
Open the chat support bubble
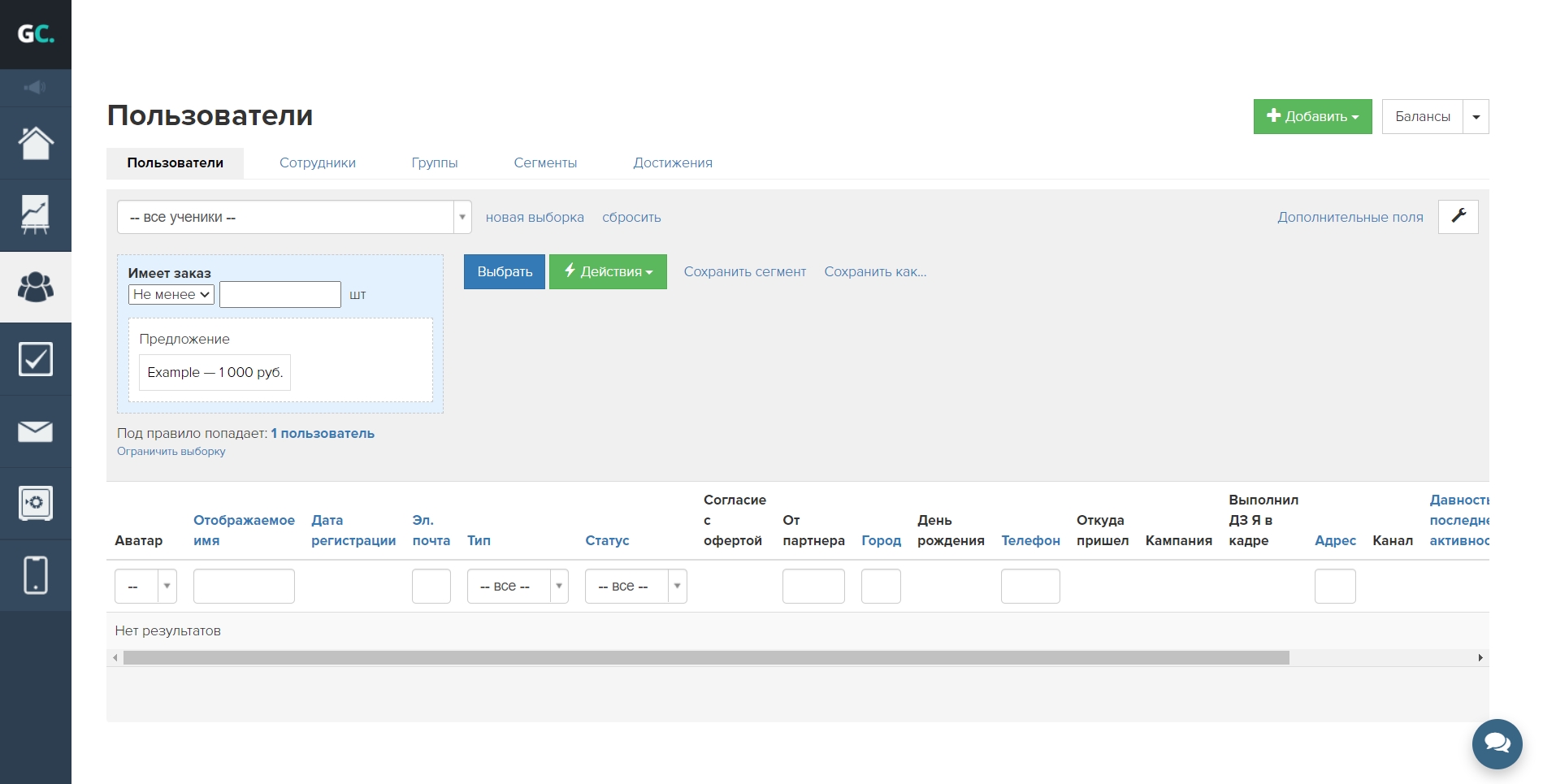click(x=1497, y=743)
